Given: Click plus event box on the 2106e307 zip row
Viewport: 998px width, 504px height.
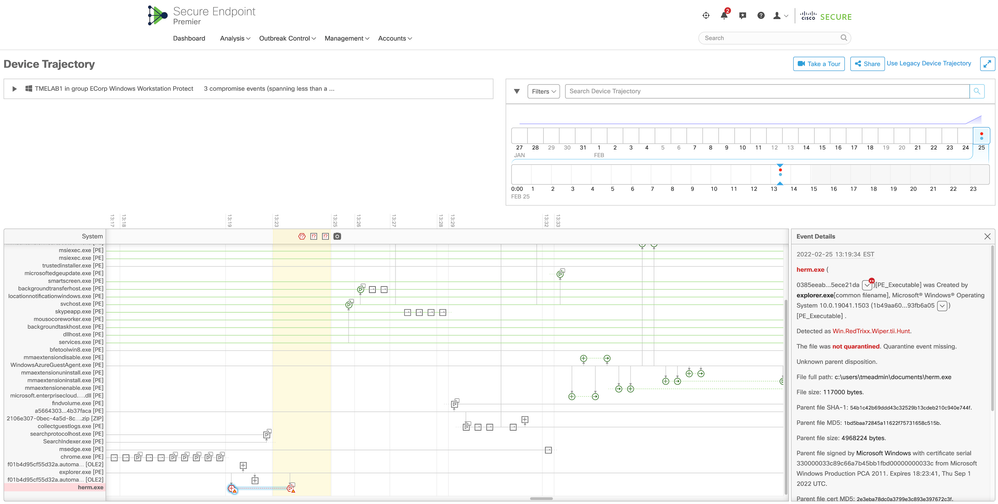Looking at the screenshot, I should coord(525,420).
